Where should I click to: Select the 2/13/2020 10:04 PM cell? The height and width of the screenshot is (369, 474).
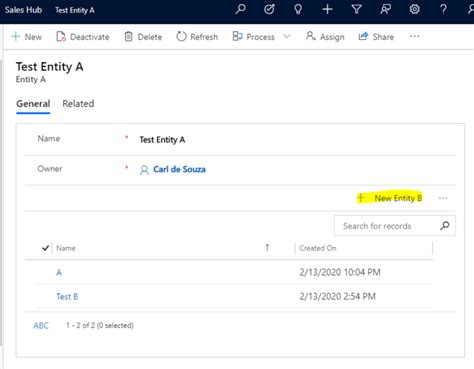pyautogui.click(x=340, y=272)
